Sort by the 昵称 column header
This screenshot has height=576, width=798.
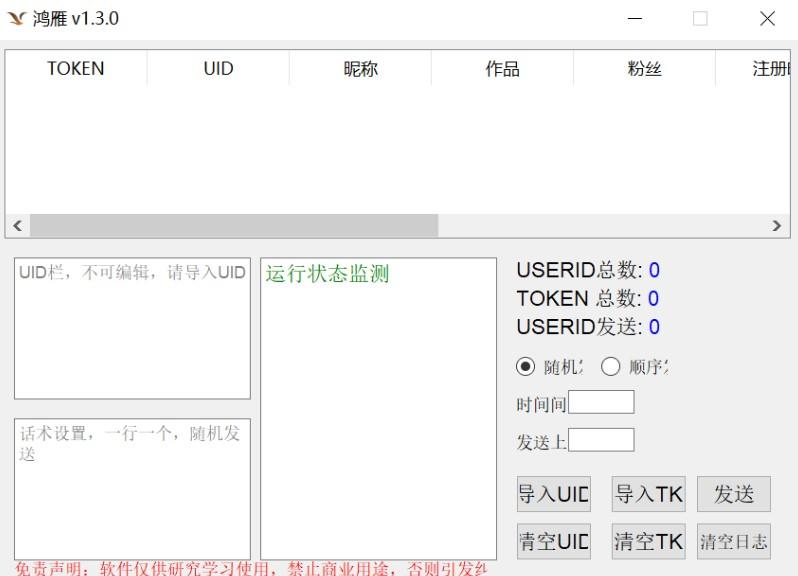coord(360,69)
